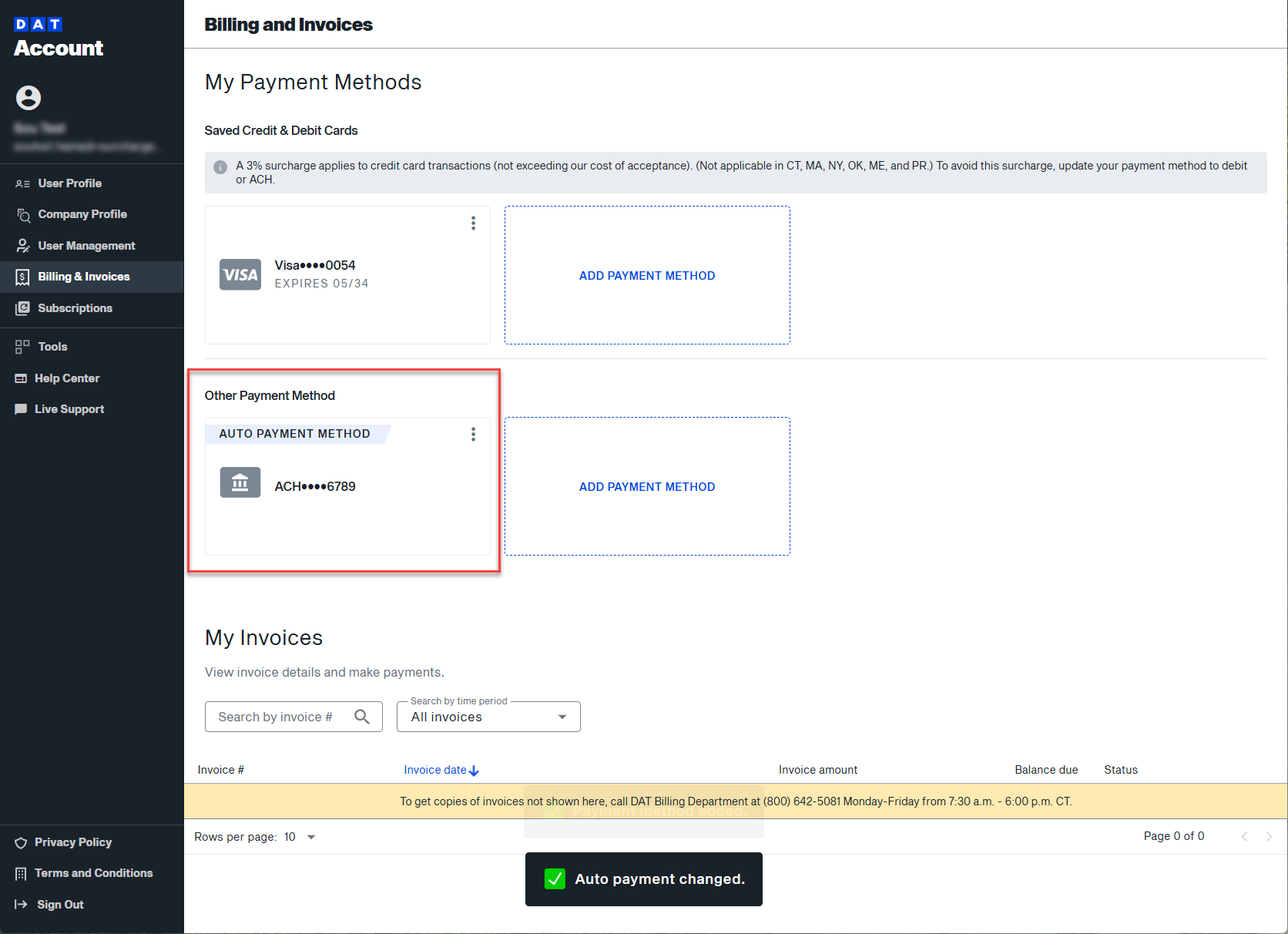1288x934 pixels.
Task: Click the Tools grid icon
Action: tap(22, 347)
